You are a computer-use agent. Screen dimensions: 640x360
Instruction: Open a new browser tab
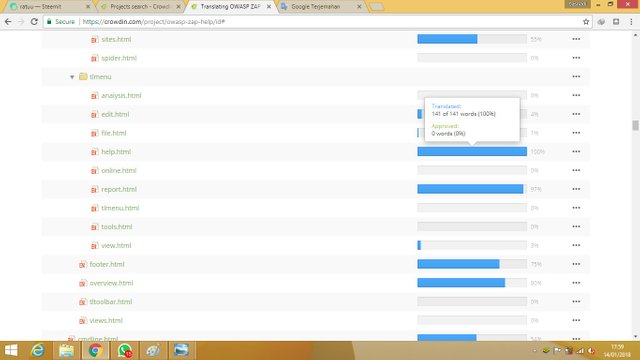pyautogui.click(x=376, y=7)
